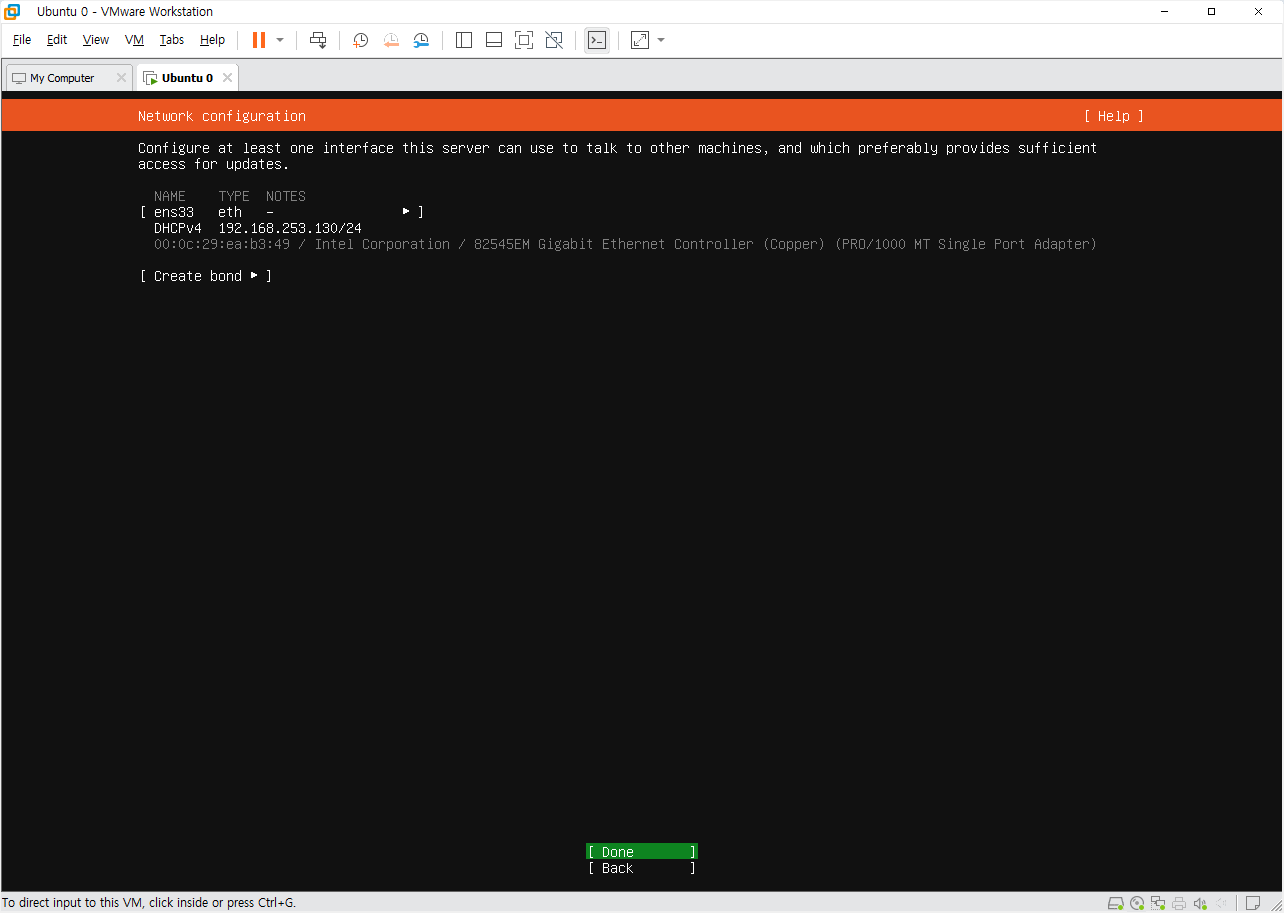Click the full screen mode icon
This screenshot has width=1284, height=913.
pyautogui.click(x=524, y=40)
